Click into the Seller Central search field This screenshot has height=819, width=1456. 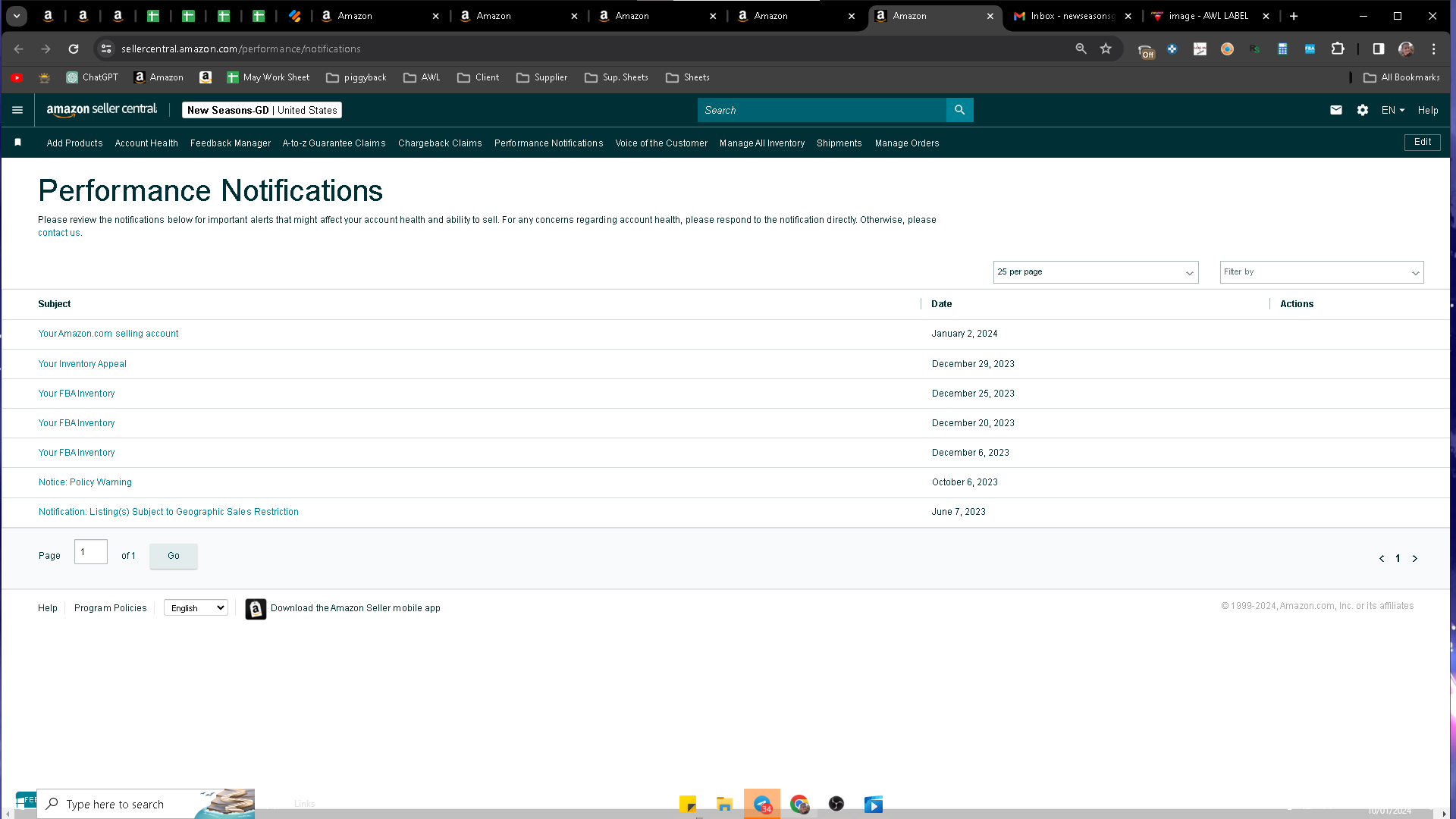[822, 110]
